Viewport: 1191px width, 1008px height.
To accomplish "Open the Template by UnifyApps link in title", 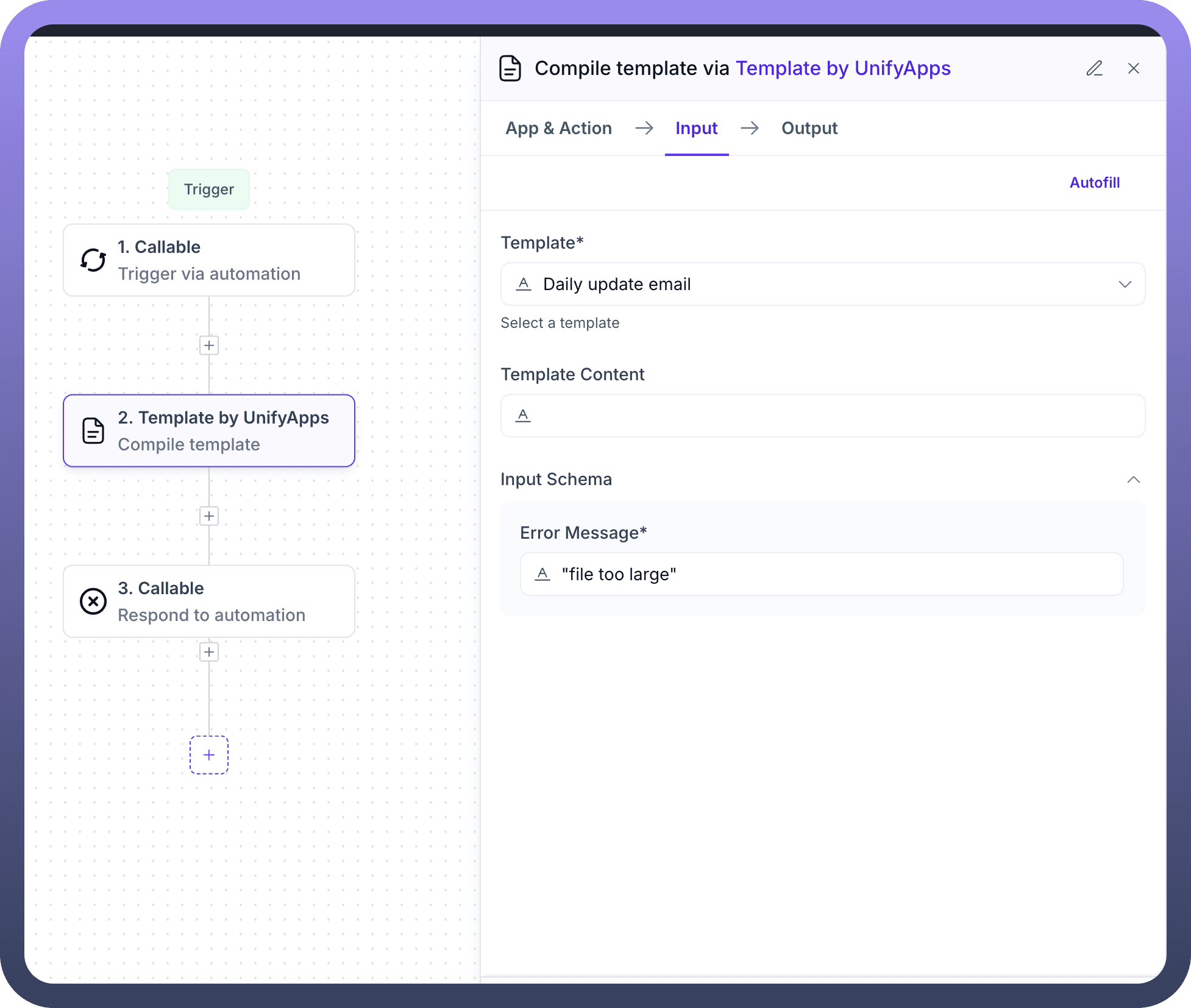I will point(842,68).
